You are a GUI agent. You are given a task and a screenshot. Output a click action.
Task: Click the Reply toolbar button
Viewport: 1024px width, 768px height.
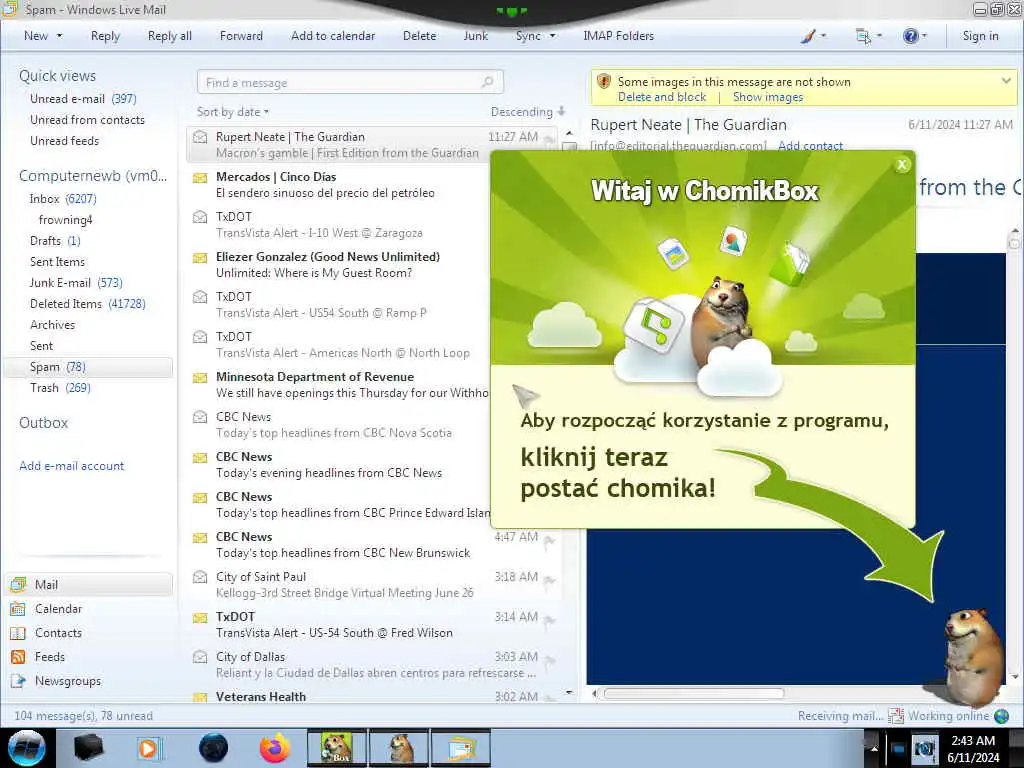tap(105, 36)
